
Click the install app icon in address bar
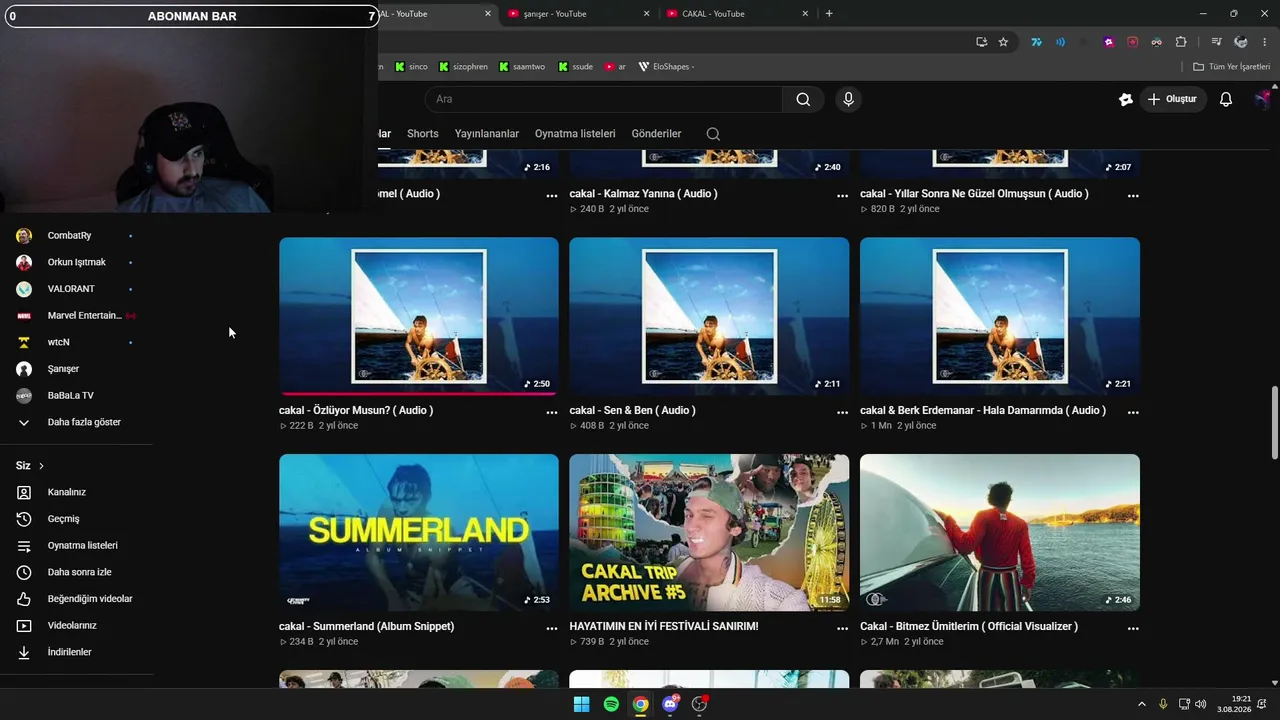click(981, 42)
